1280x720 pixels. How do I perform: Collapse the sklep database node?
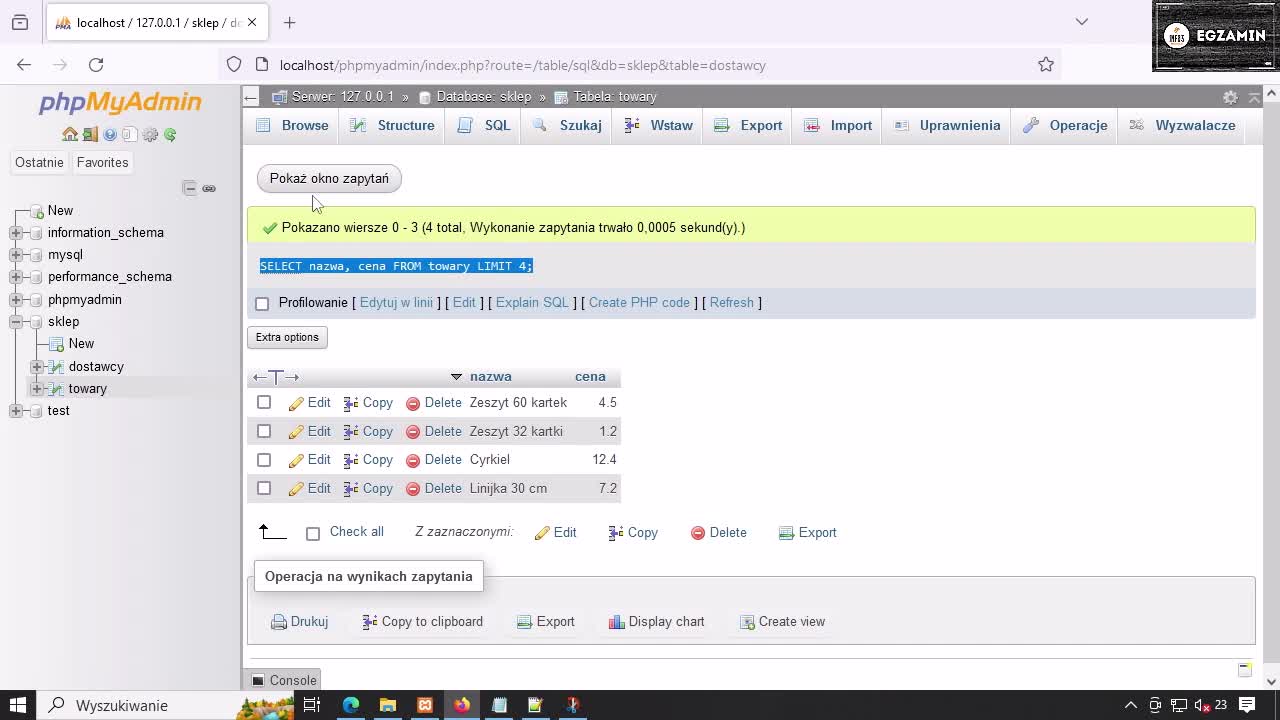16,322
